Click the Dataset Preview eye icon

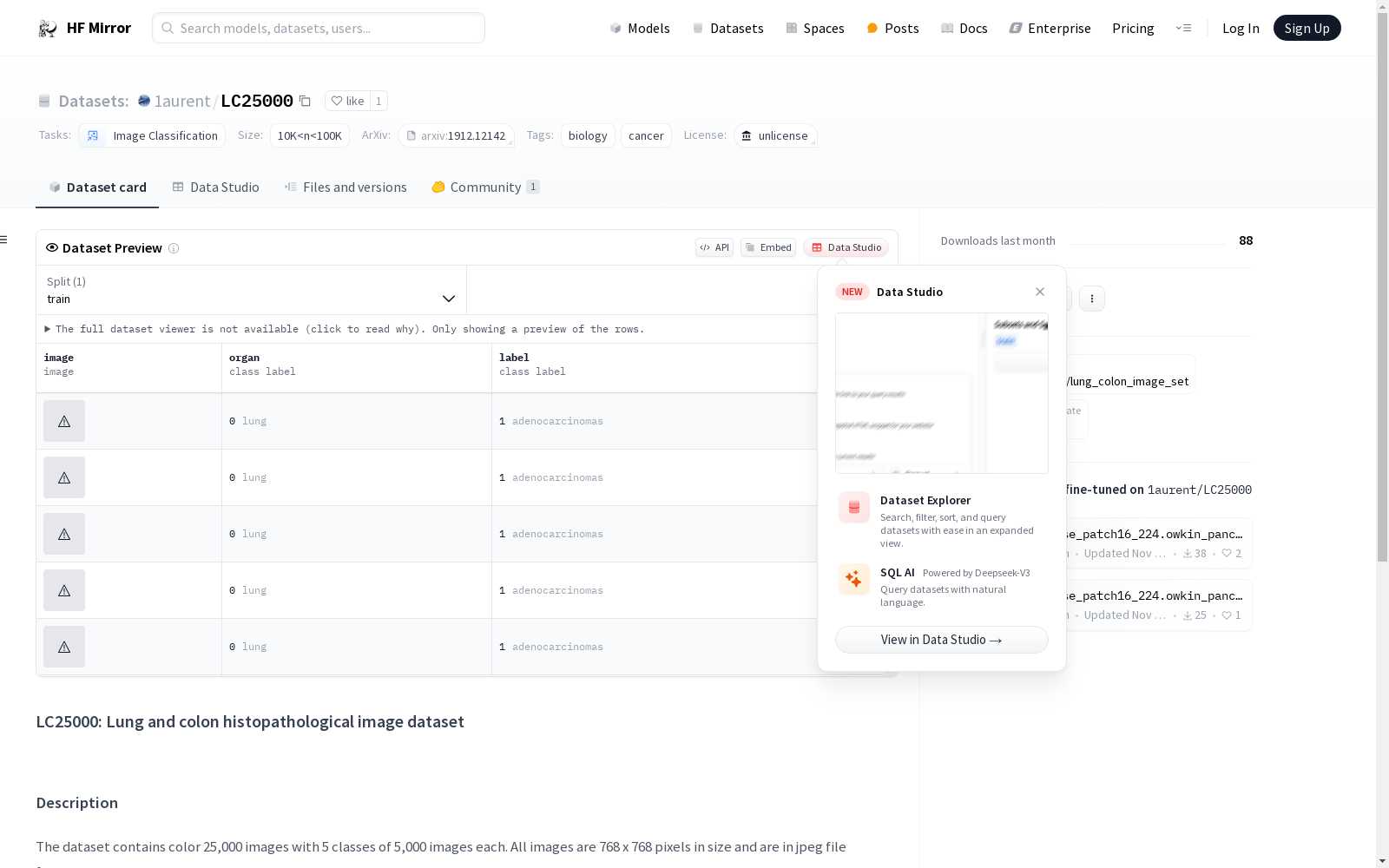[x=52, y=247]
